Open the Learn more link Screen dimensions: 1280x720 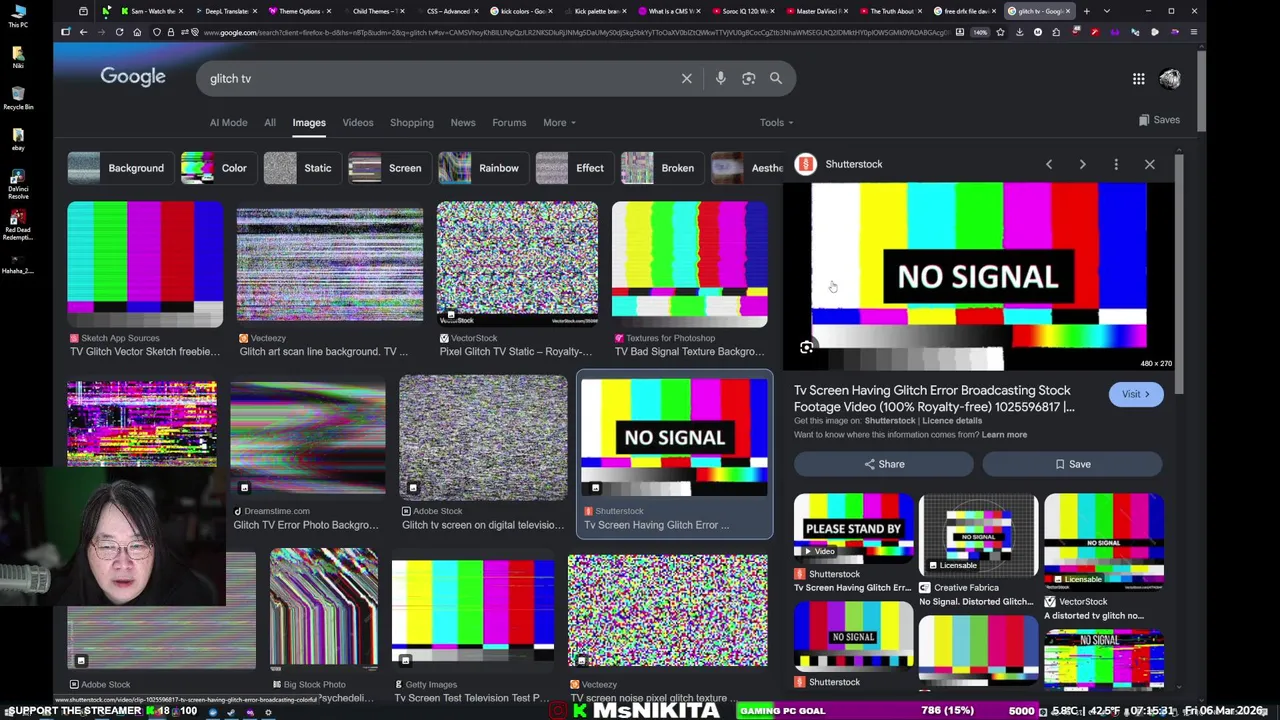click(x=1004, y=435)
